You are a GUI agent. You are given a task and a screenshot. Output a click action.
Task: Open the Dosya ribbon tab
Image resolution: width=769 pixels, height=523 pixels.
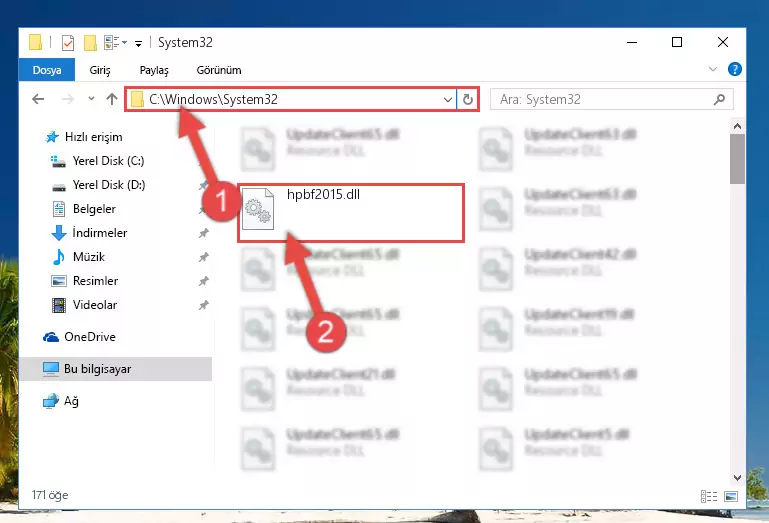(x=47, y=70)
